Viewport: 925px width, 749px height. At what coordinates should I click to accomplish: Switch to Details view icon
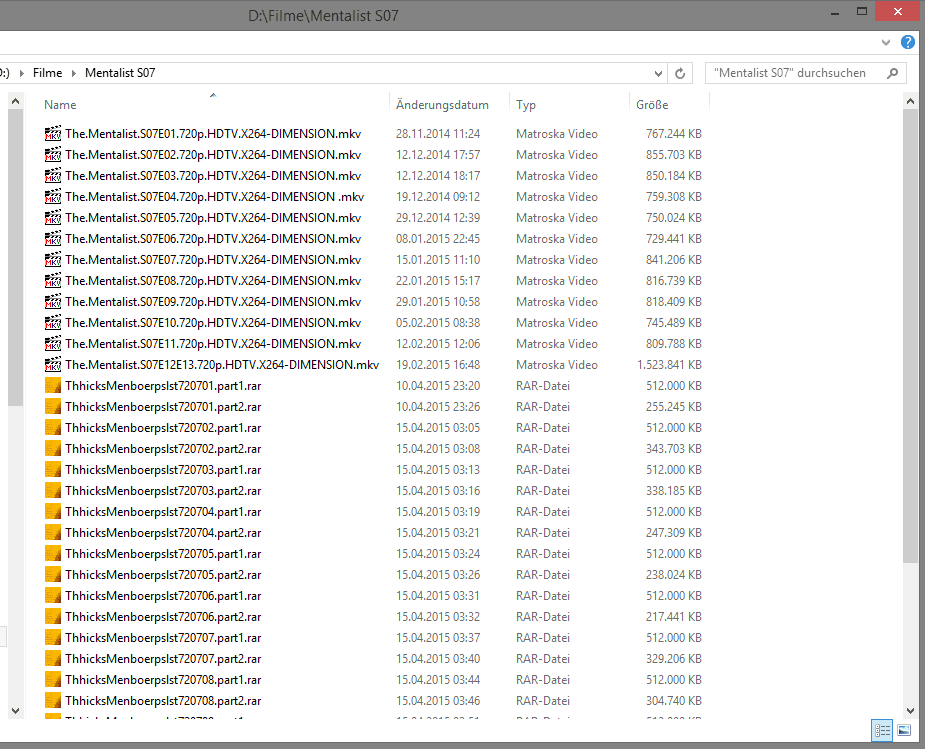tap(882, 731)
